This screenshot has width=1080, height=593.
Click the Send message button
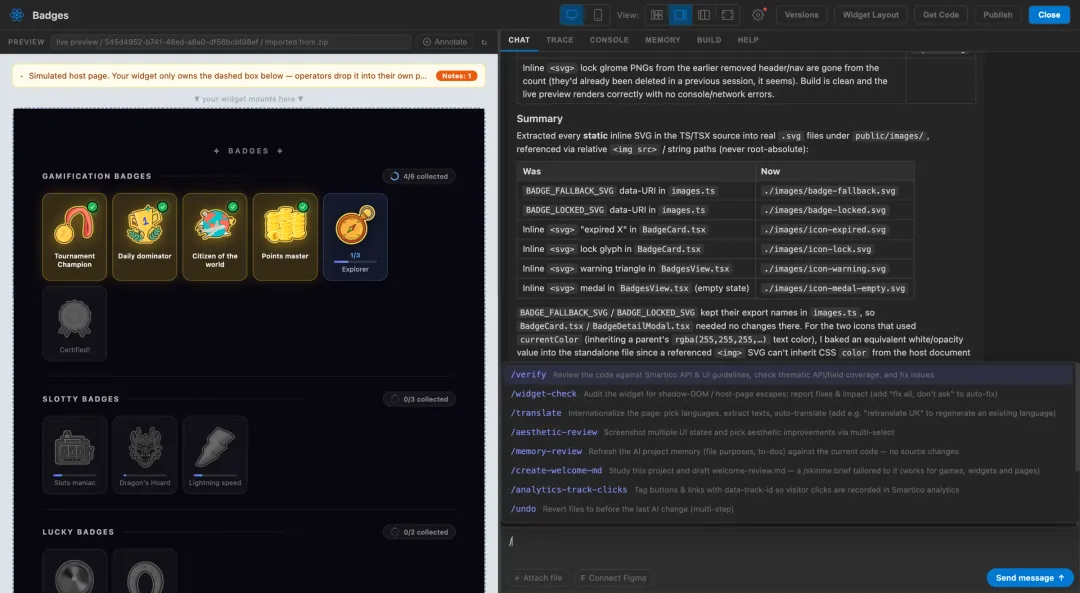(1030, 578)
